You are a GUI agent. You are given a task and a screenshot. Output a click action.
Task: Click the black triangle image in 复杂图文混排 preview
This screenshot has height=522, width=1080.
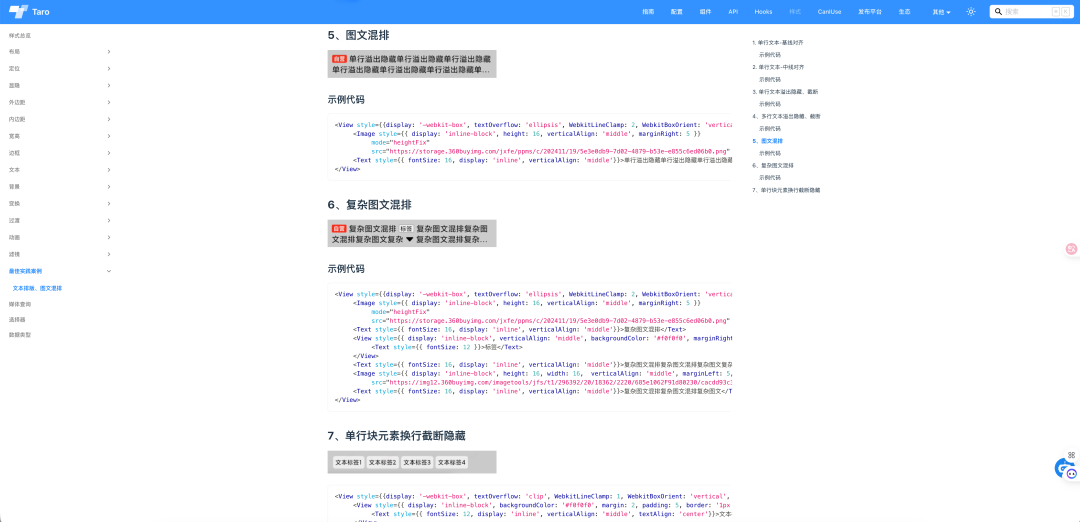[x=409, y=240]
